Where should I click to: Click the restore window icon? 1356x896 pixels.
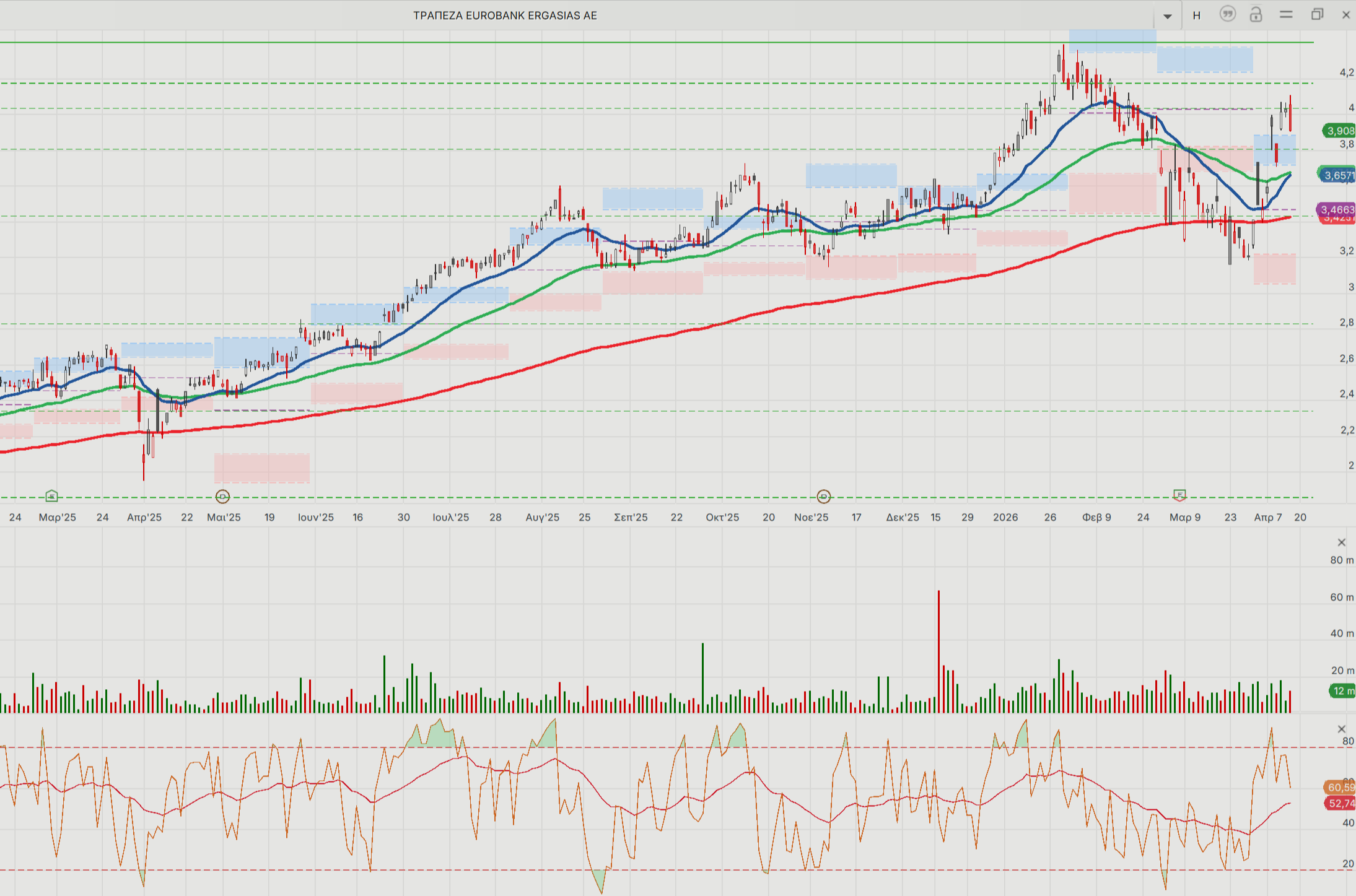1317,15
